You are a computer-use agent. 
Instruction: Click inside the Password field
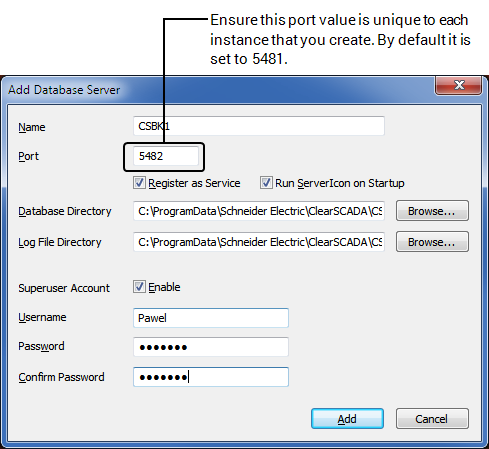coord(211,347)
